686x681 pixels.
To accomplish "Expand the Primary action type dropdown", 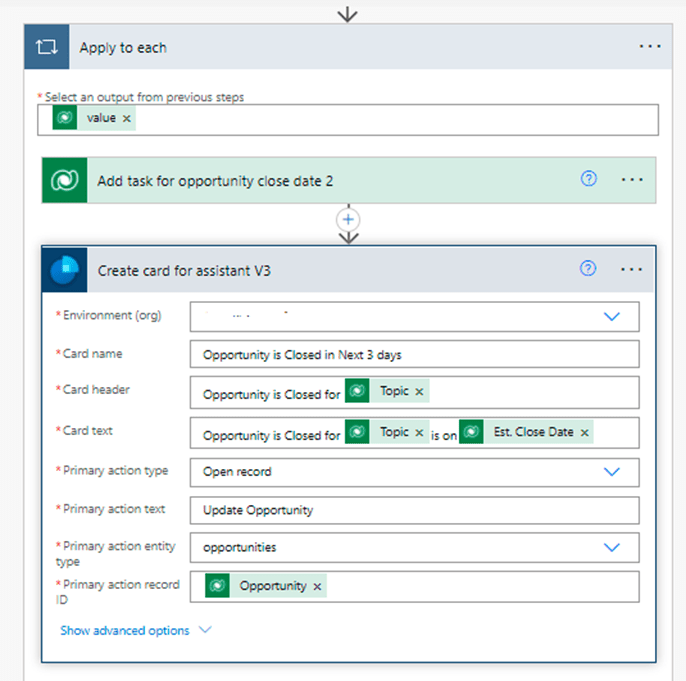I will 612,471.
